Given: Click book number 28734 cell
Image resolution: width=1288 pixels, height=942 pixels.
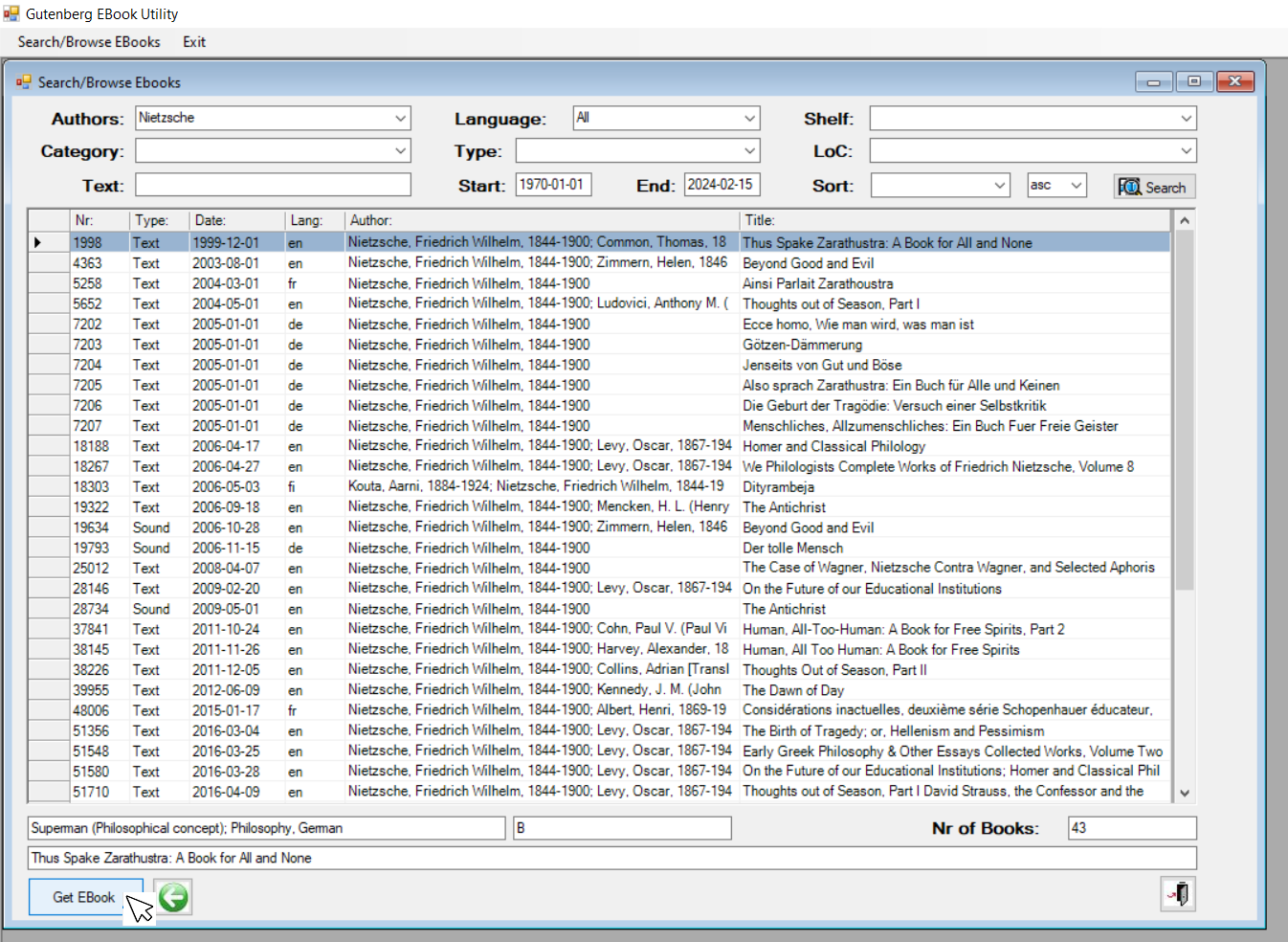Looking at the screenshot, I should 100,609.
